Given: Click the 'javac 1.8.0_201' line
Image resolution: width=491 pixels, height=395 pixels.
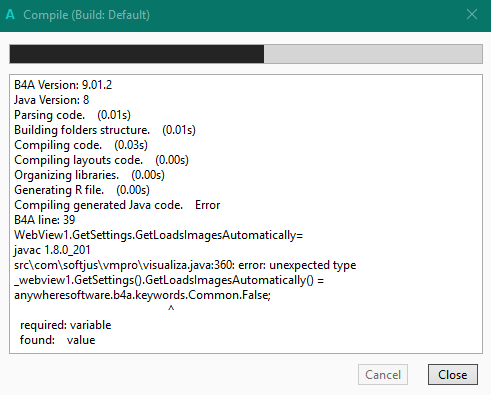Looking at the screenshot, I should click(52, 250).
